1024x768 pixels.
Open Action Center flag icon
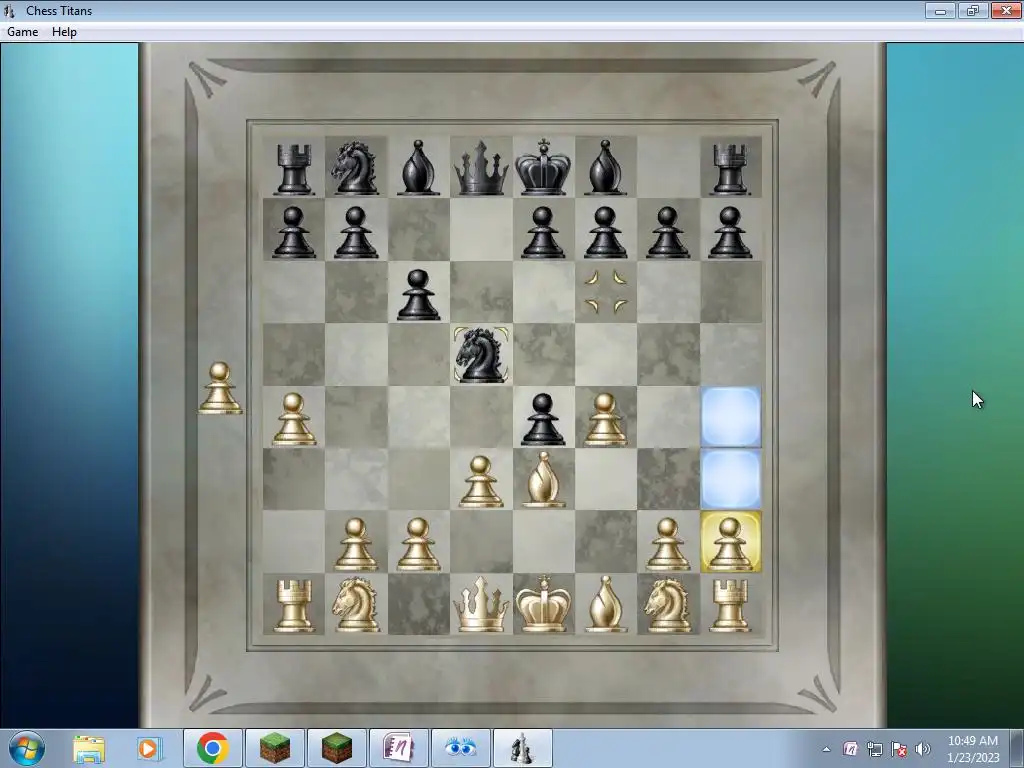coord(899,749)
